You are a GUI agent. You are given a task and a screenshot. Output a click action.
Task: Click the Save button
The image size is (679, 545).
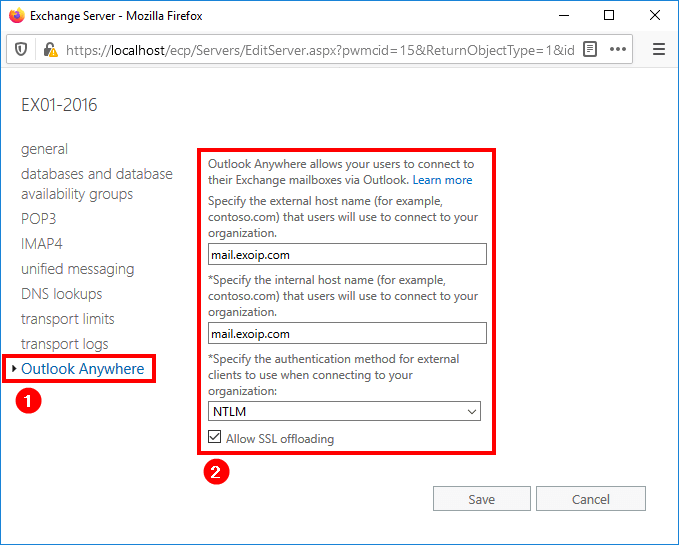(482, 499)
